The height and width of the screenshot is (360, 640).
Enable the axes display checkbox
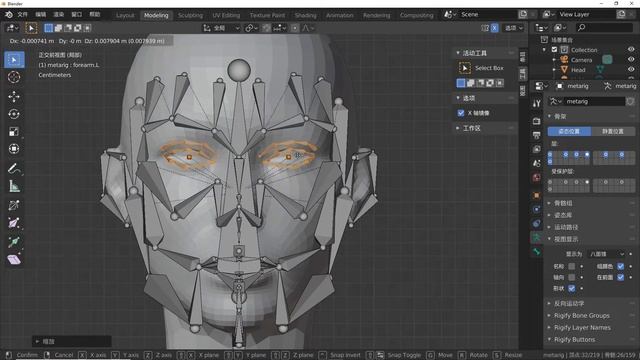click(571, 277)
